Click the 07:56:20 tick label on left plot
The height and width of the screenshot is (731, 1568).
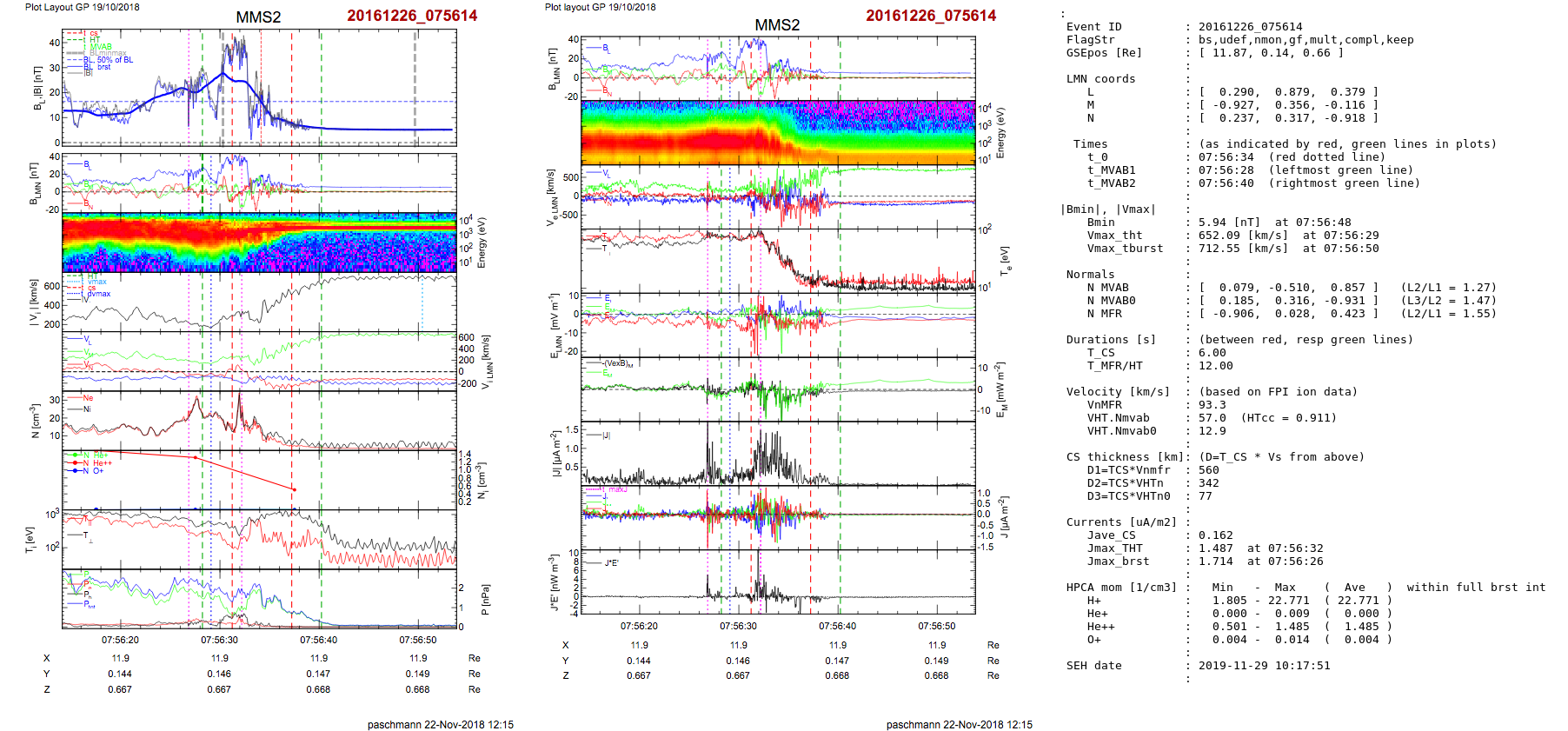point(120,640)
